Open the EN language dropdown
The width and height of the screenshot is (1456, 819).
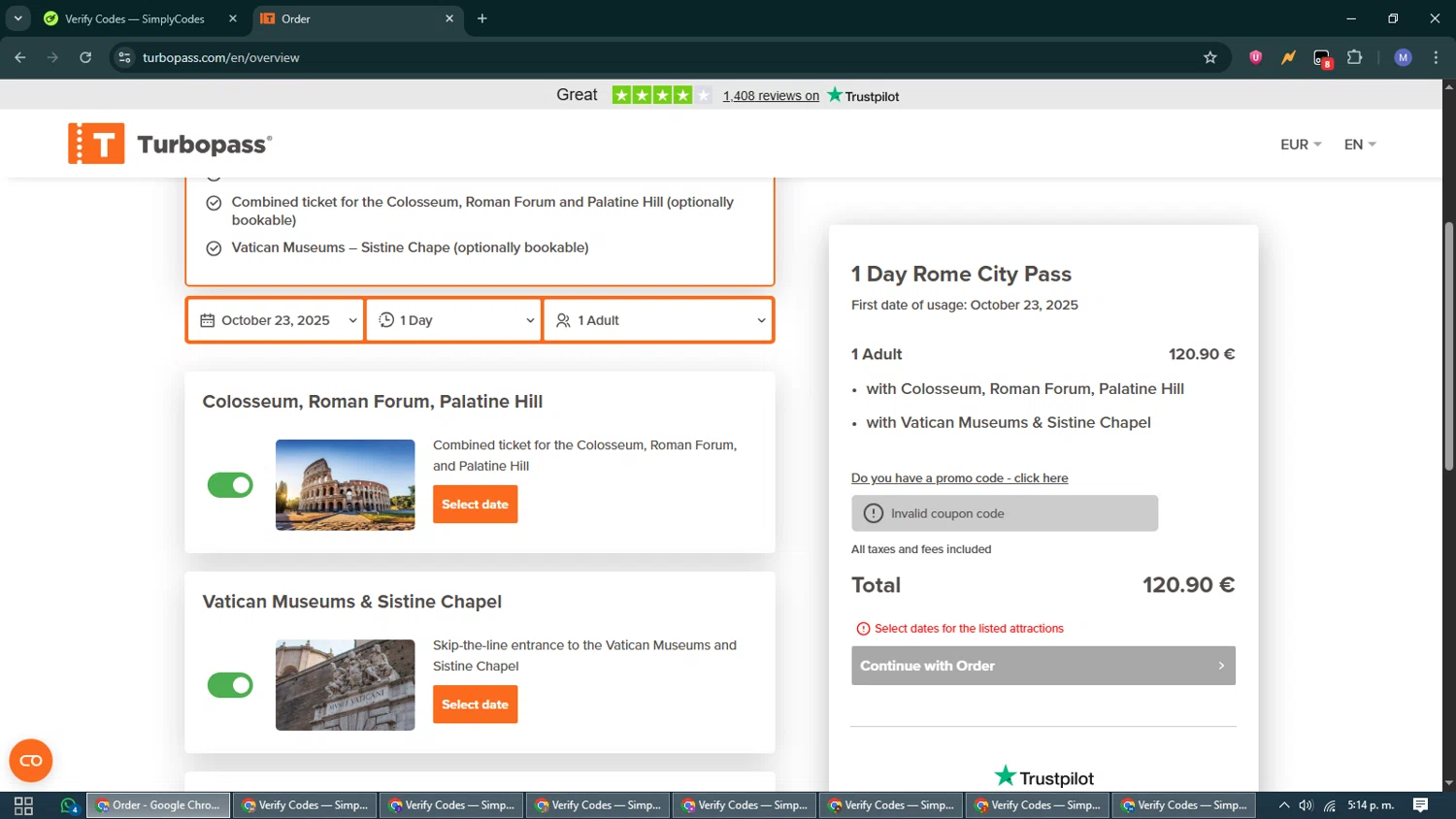click(x=1360, y=145)
